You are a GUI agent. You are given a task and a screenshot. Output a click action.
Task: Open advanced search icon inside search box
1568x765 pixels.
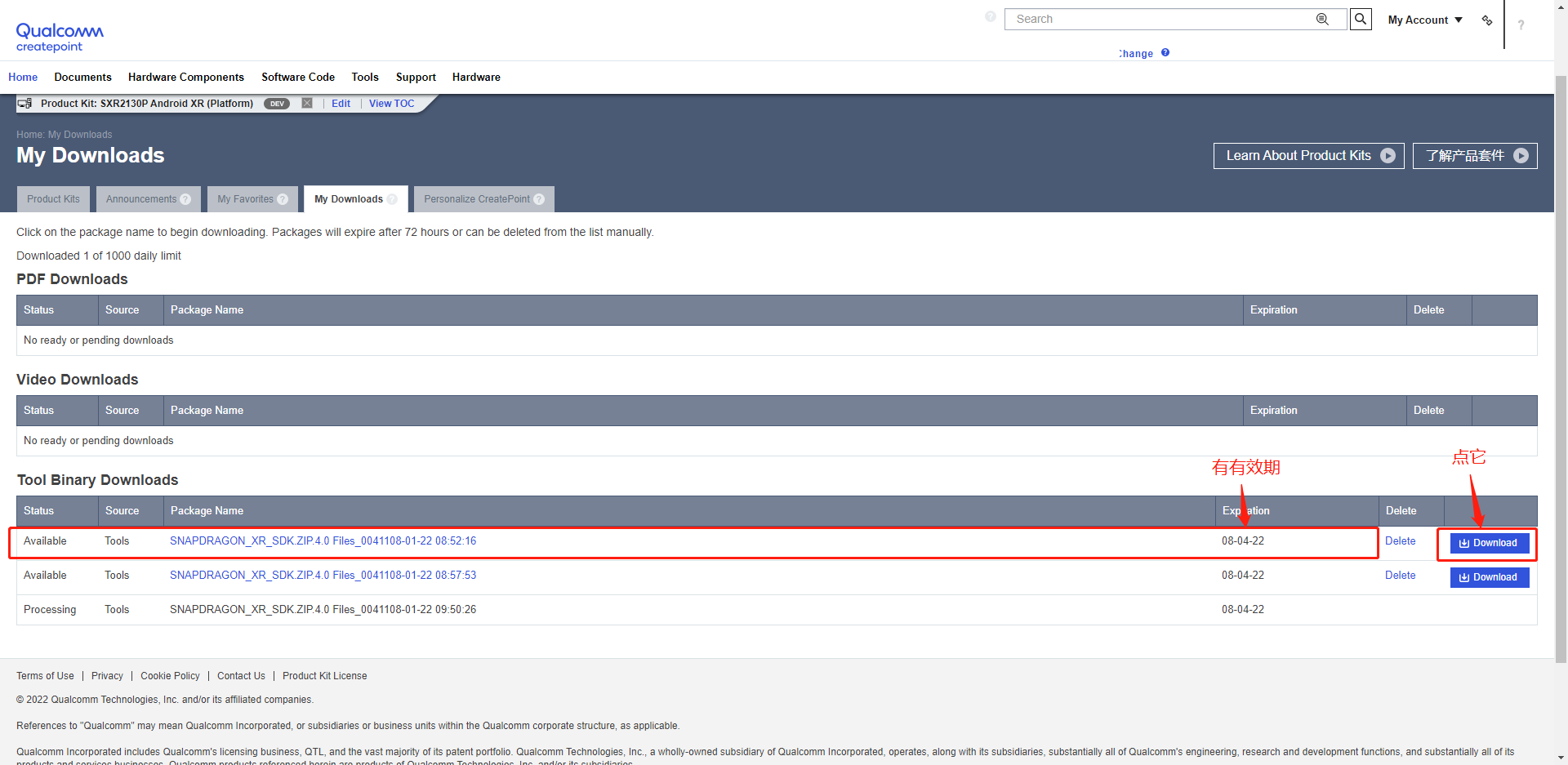[x=1322, y=19]
